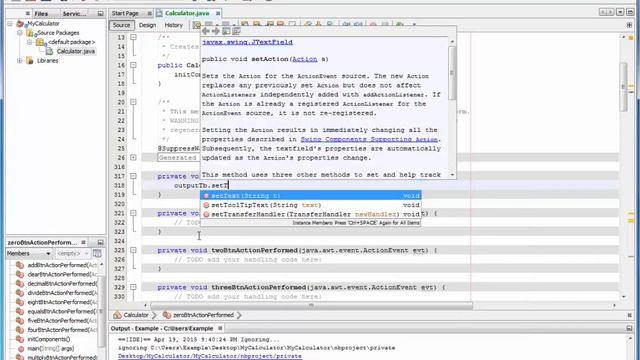Viewport: 640px width, 360px height.
Task: Maximize the editor window icon
Action: pyautogui.click(x=630, y=12)
